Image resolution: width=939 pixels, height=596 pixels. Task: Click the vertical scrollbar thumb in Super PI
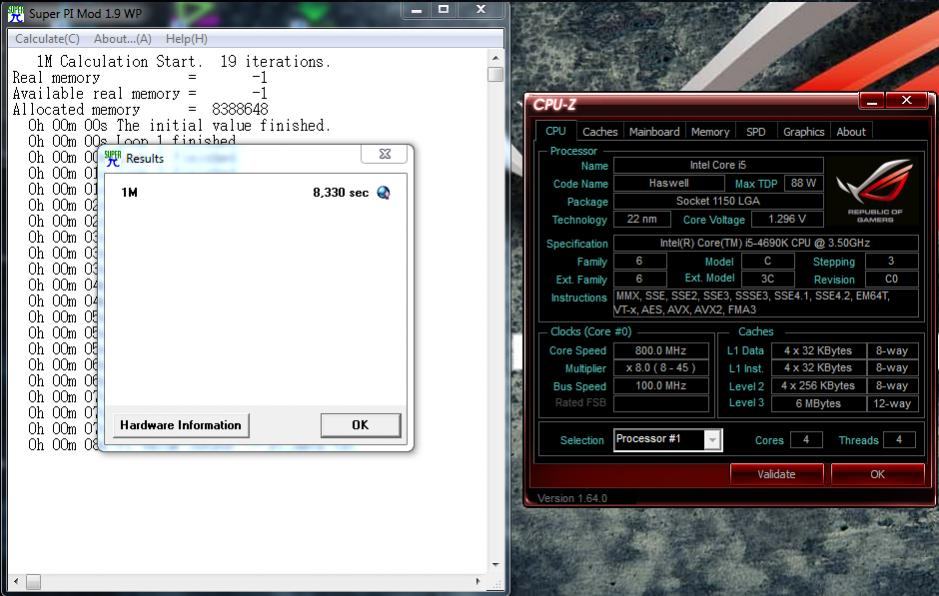coord(495,75)
